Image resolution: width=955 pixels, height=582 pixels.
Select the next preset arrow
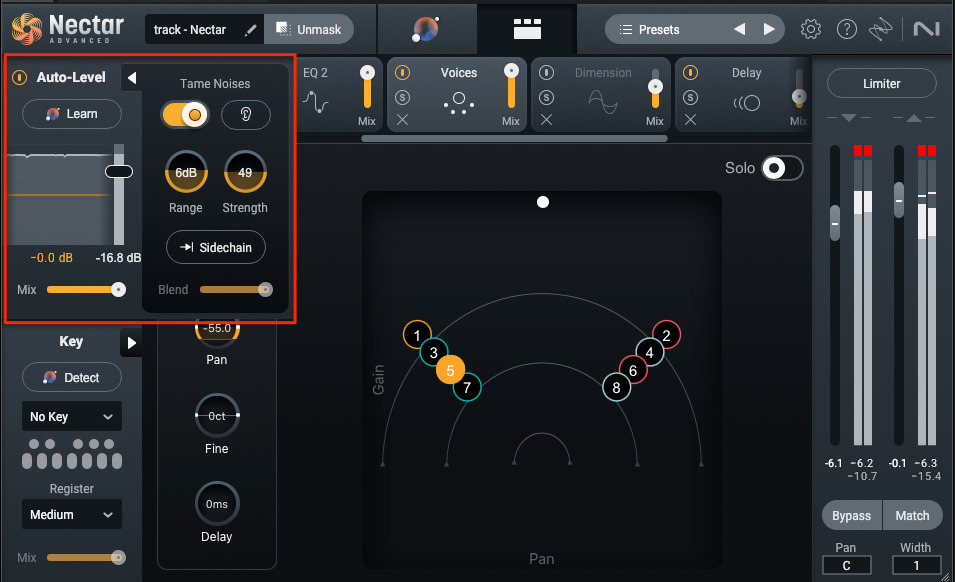[x=769, y=29]
